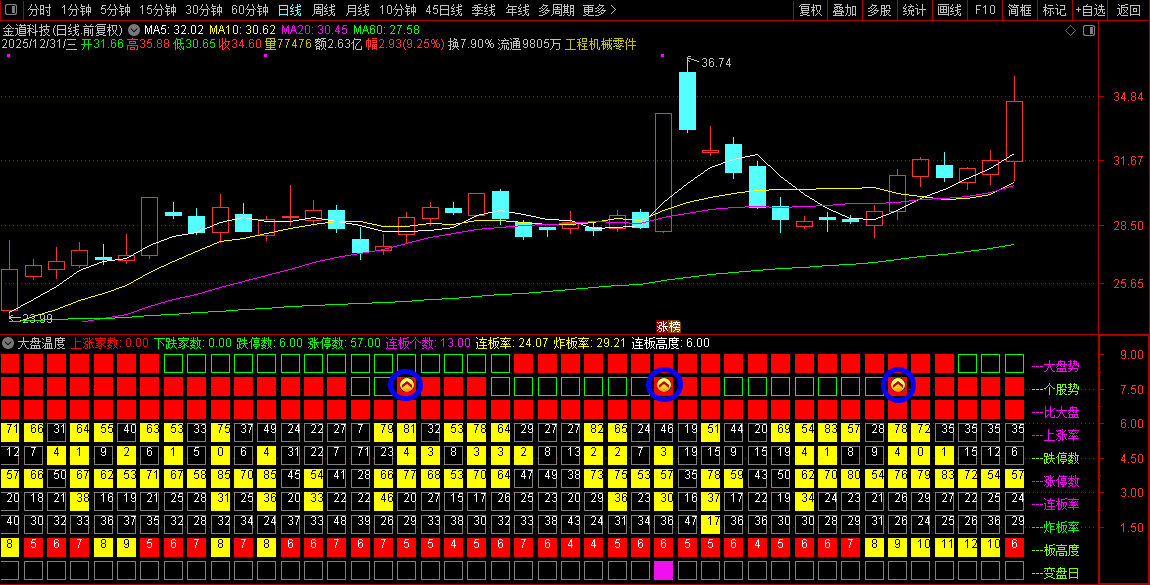Click the ---比大盘 row label
The width and height of the screenshot is (1150, 585).
tap(1055, 412)
